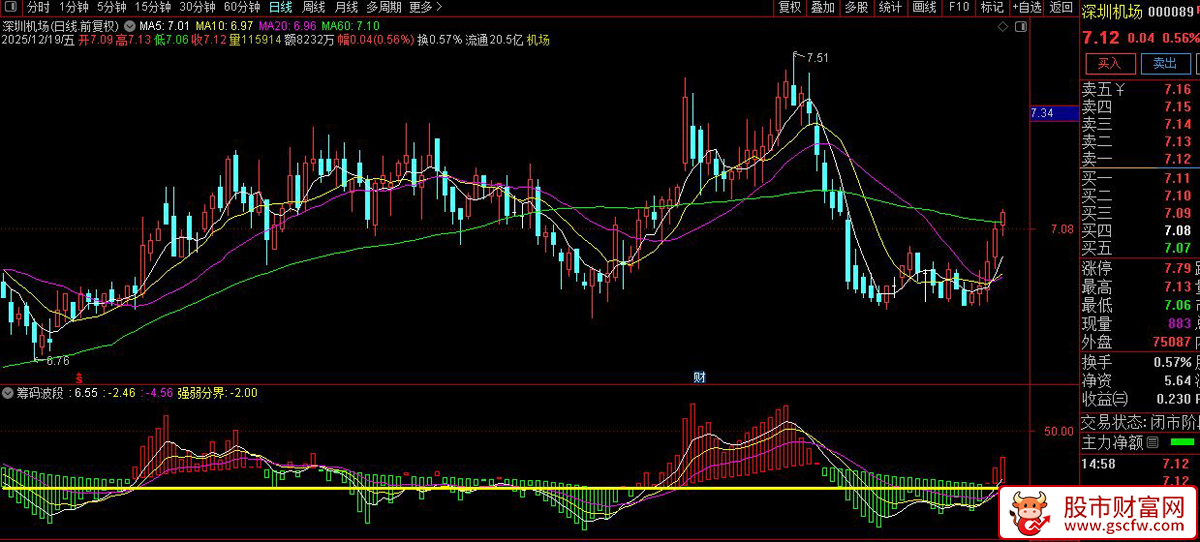
Task: Expand the 筹码波段 indicator dropdown arrow
Action: 8,393
